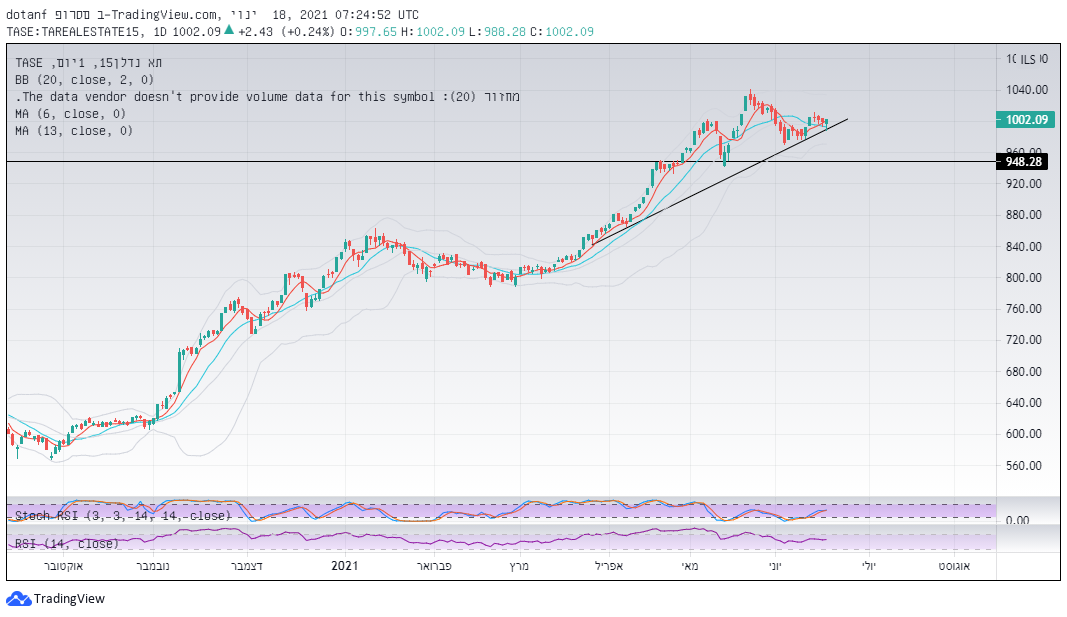This screenshot has height=617, width=1067.
Task: Click the TASE symbol title in chart legend
Action: click(88, 63)
